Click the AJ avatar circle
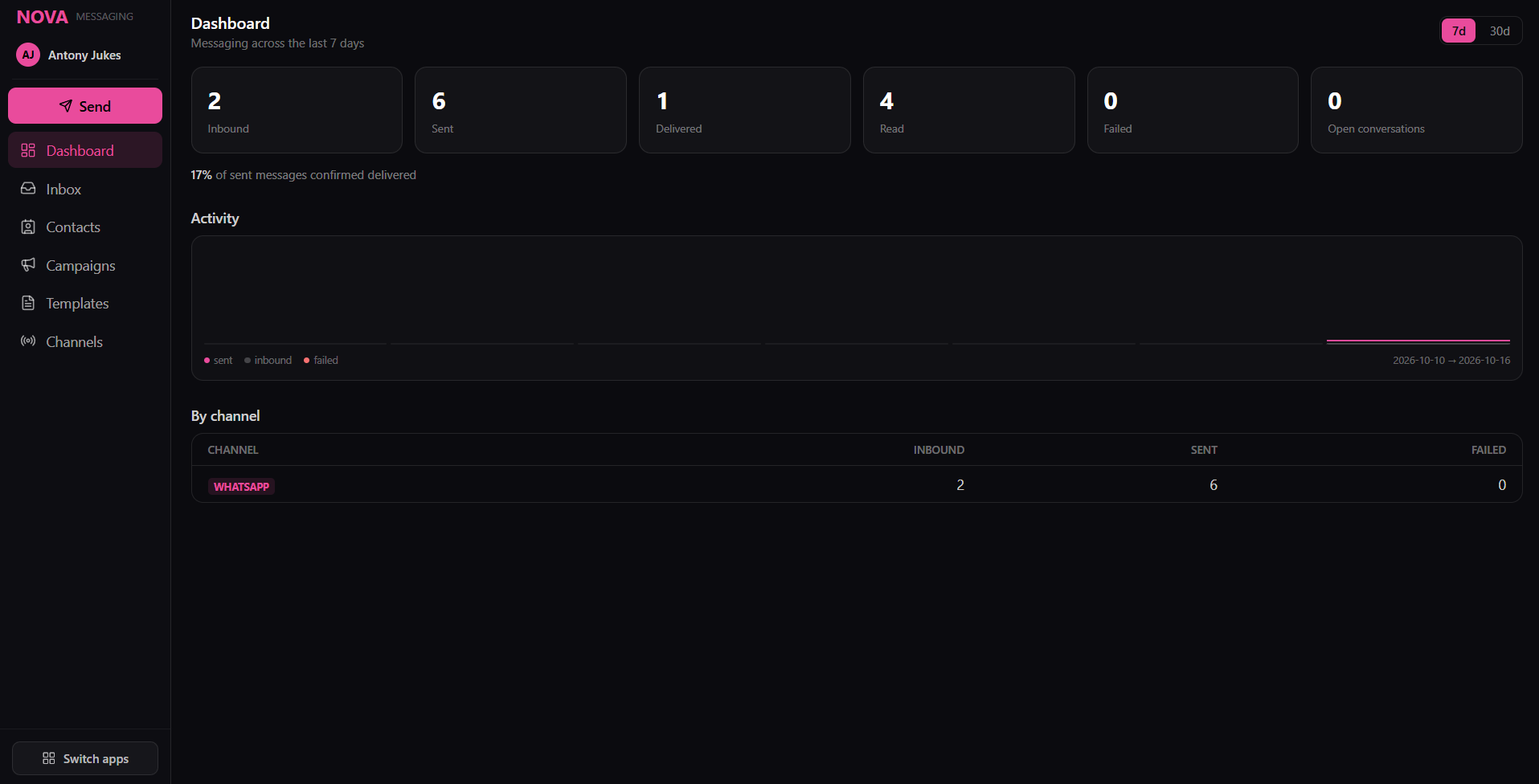Screen dimensions: 1539x784 pyautogui.click(x=28, y=55)
